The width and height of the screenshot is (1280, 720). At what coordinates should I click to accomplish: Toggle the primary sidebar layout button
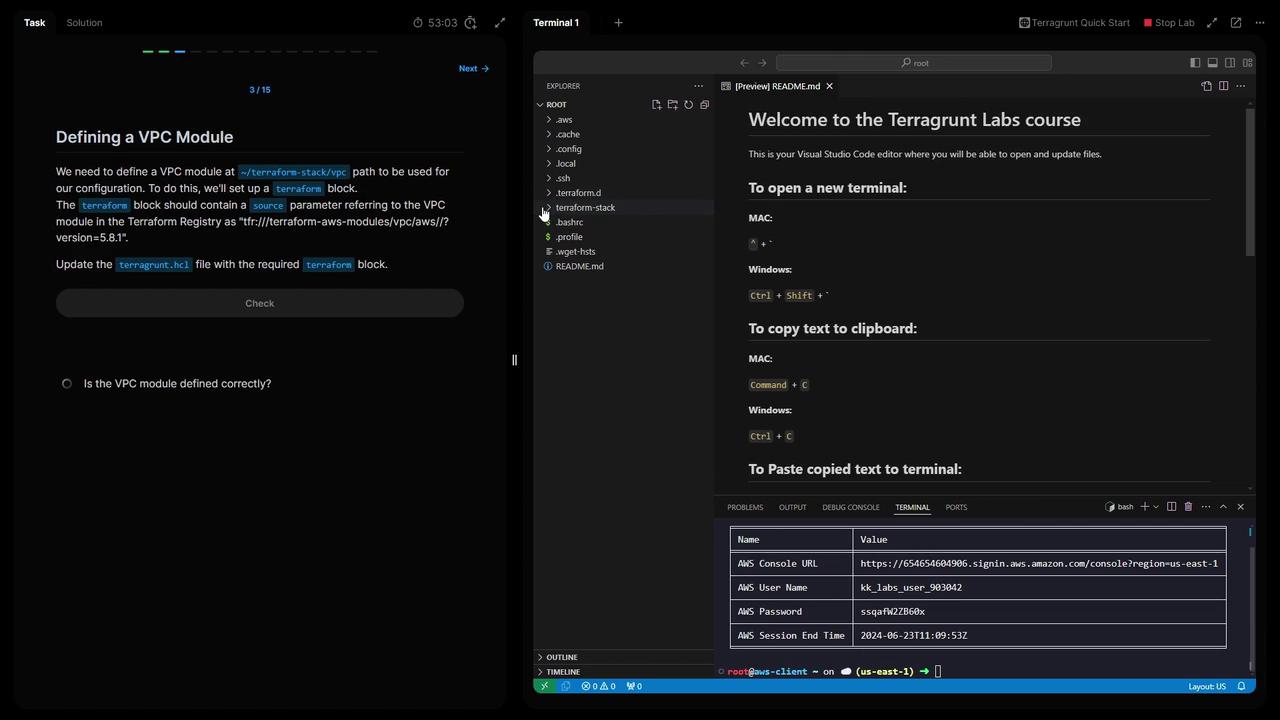tap(1195, 63)
